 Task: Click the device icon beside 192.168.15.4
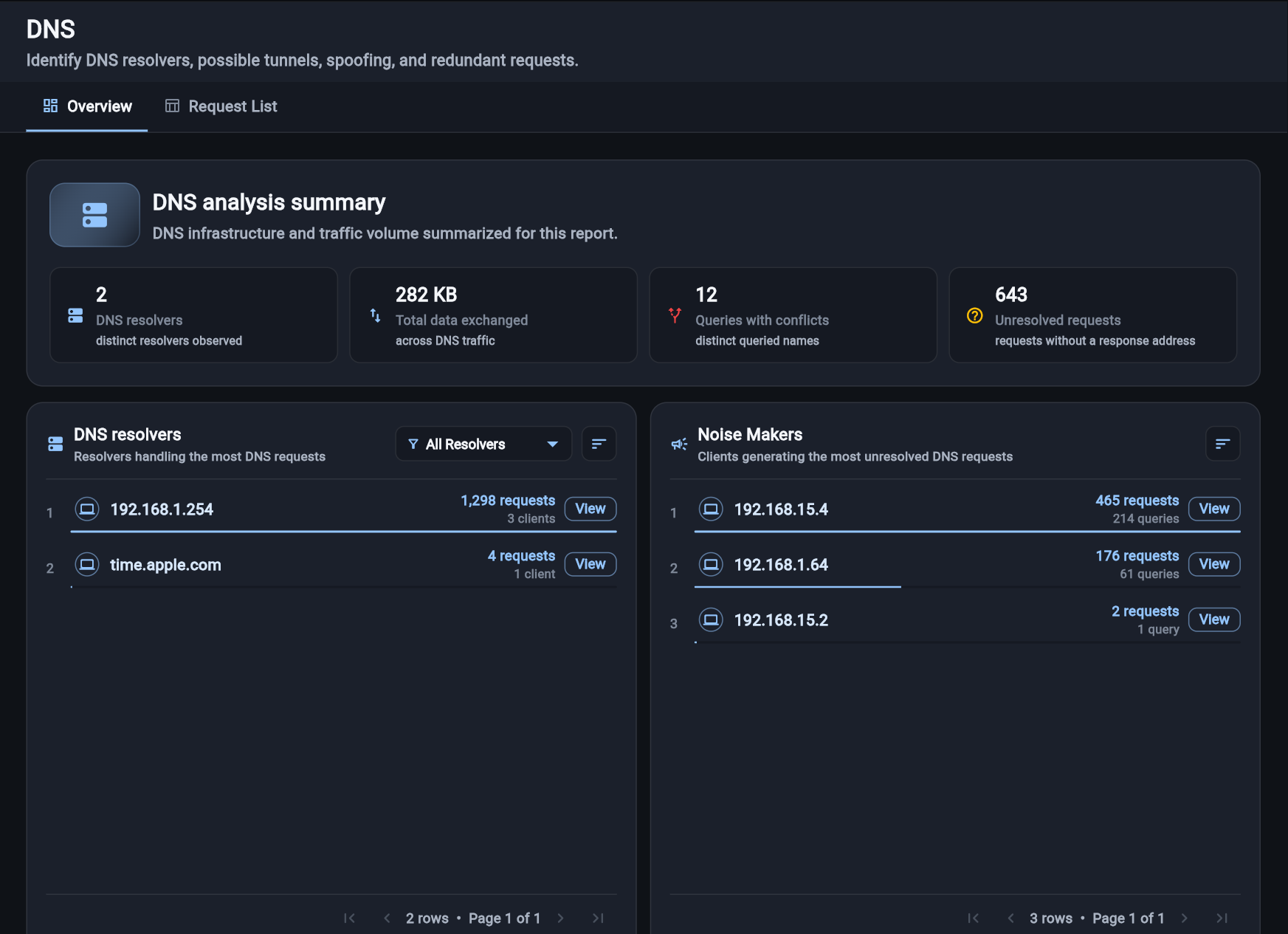tap(711, 509)
